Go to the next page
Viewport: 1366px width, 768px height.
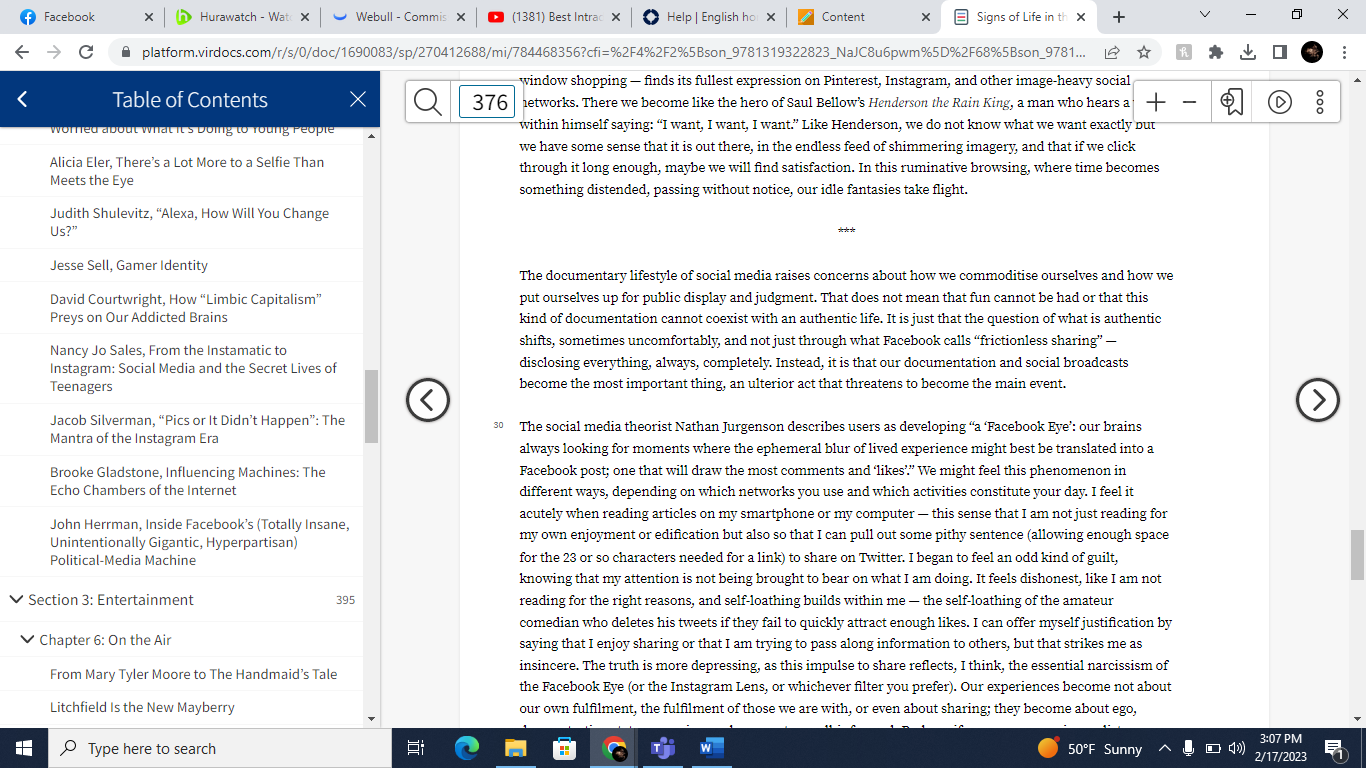click(1317, 400)
